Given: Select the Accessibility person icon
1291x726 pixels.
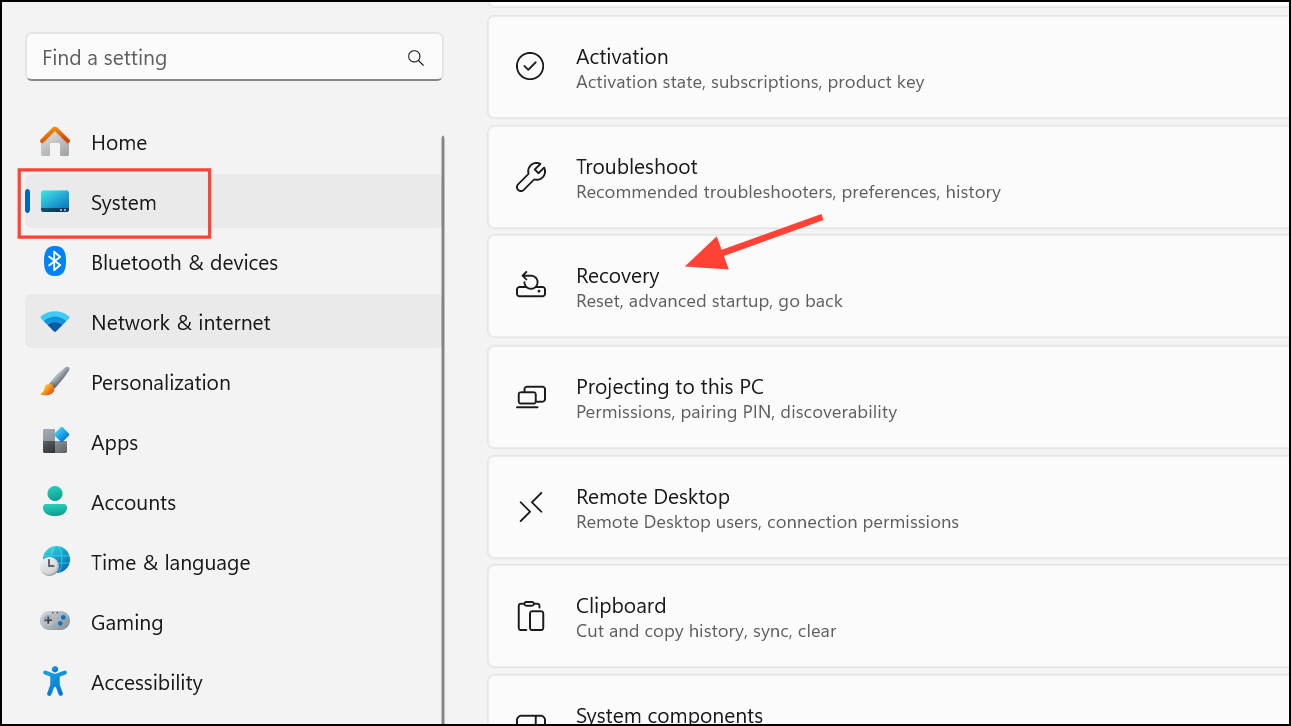Looking at the screenshot, I should [53, 682].
